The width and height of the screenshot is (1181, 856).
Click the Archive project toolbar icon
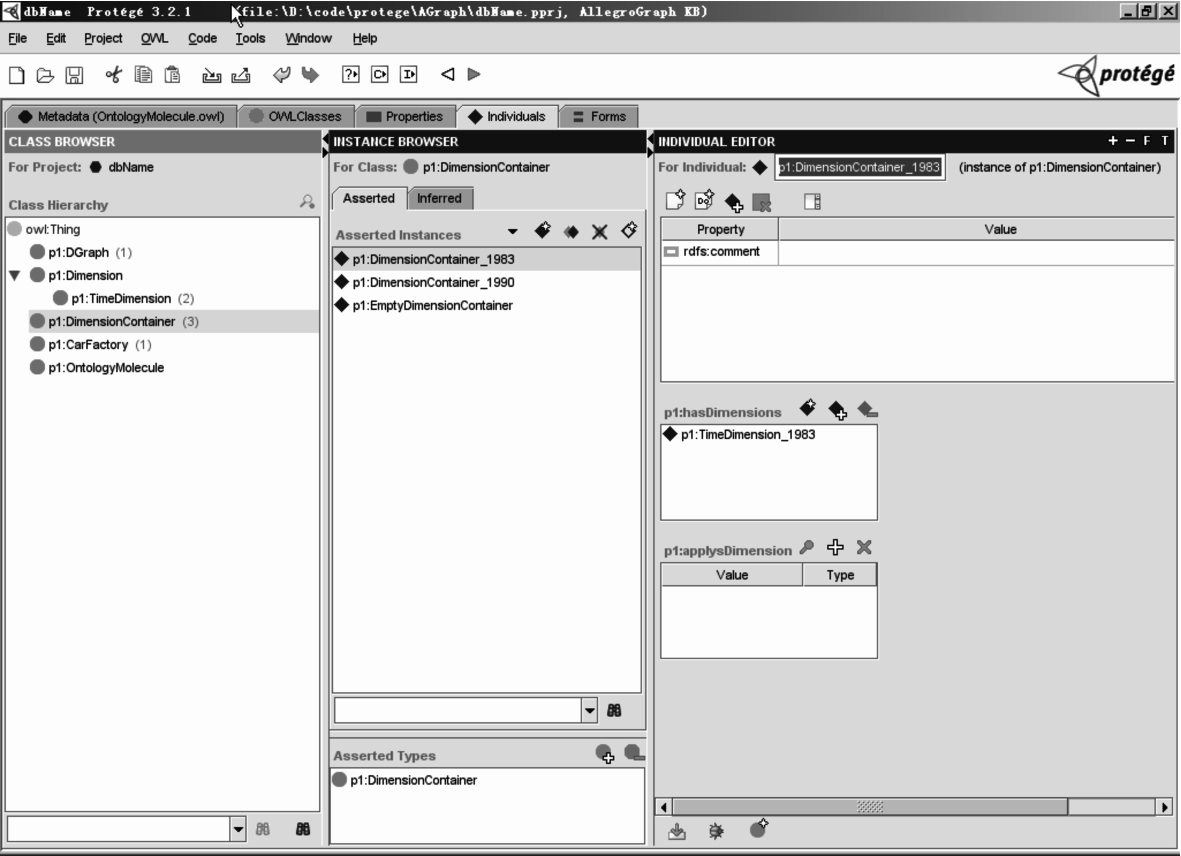212,75
